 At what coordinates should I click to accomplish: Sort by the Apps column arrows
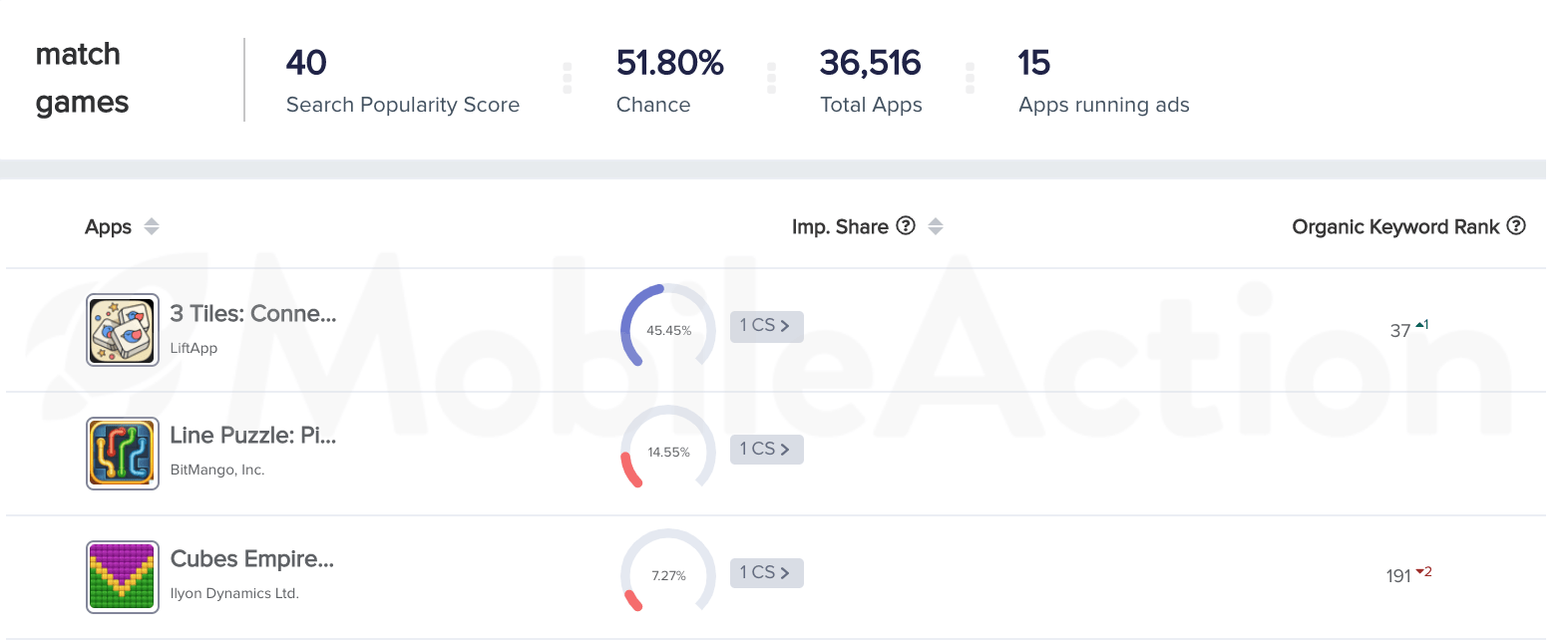coord(152,226)
